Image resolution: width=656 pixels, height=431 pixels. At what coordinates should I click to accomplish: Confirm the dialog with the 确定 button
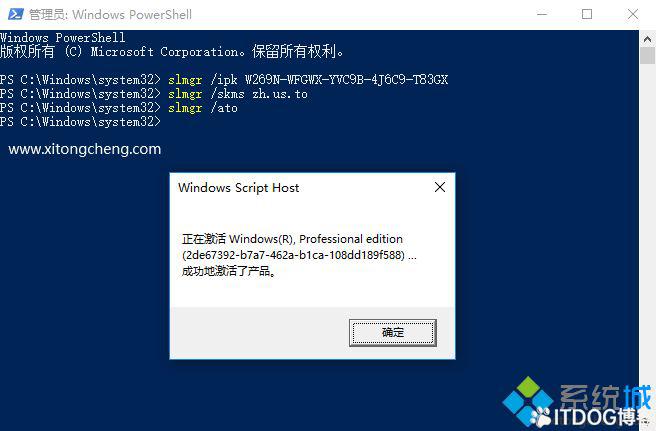click(392, 333)
